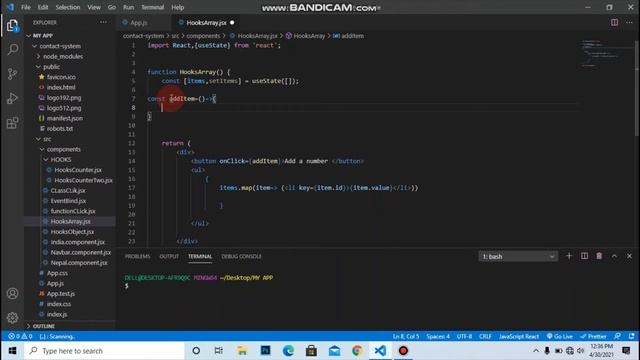Click errors and warnings status indicator
This screenshot has height=360, width=640.
coord(20,336)
